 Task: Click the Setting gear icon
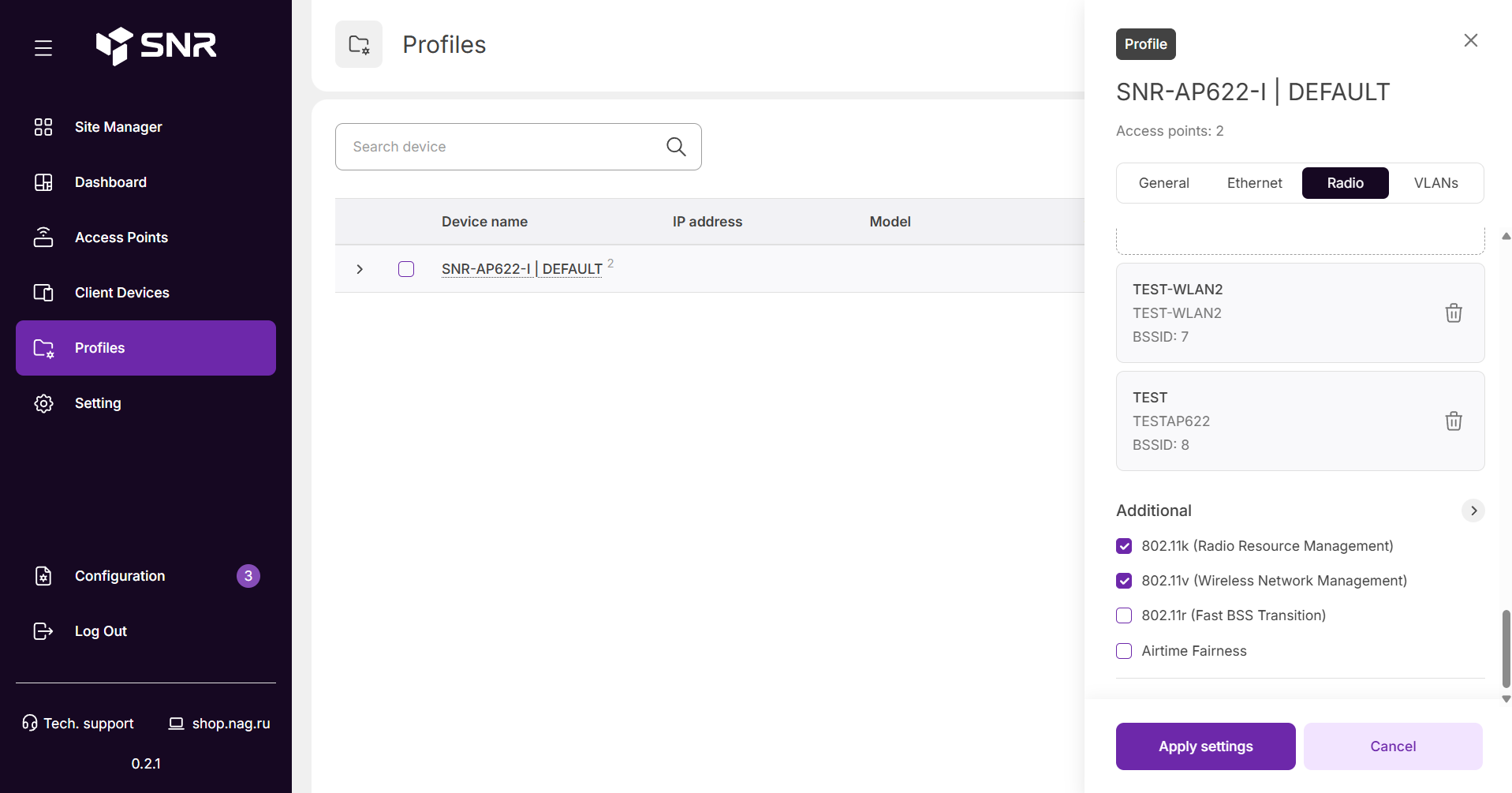[x=43, y=403]
